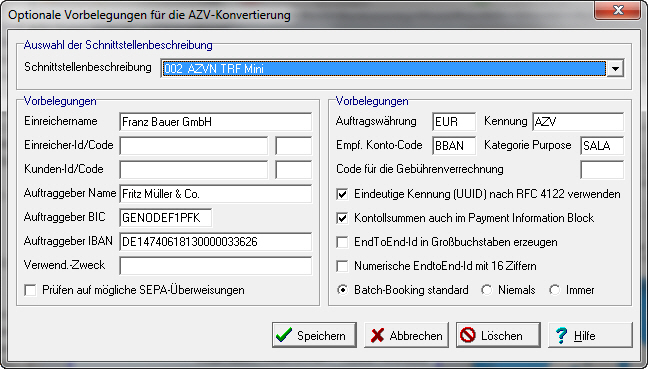
Task: Select the 'Niemals' radio button
Action: (x=487, y=290)
